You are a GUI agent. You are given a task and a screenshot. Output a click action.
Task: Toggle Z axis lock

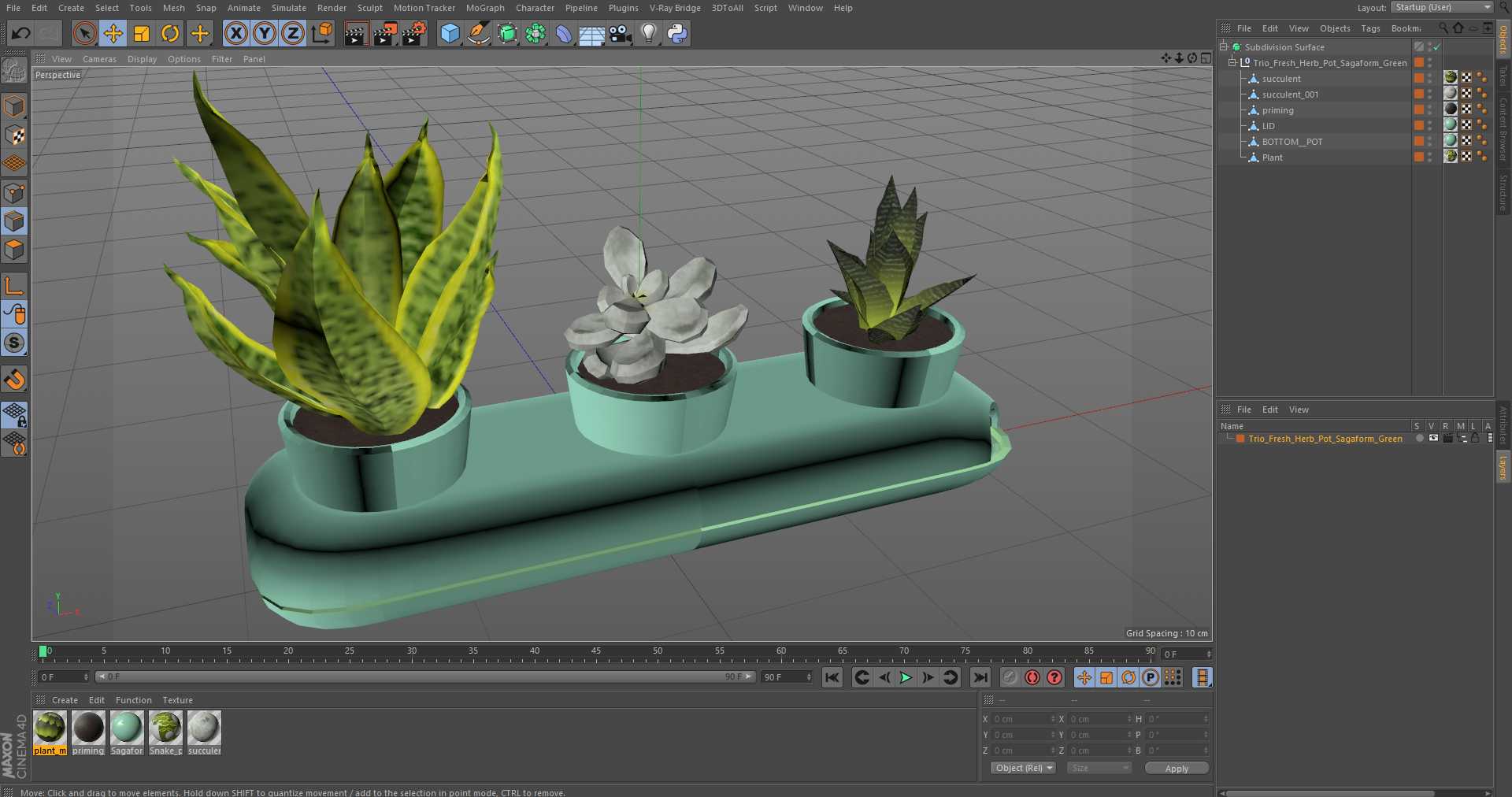(293, 33)
